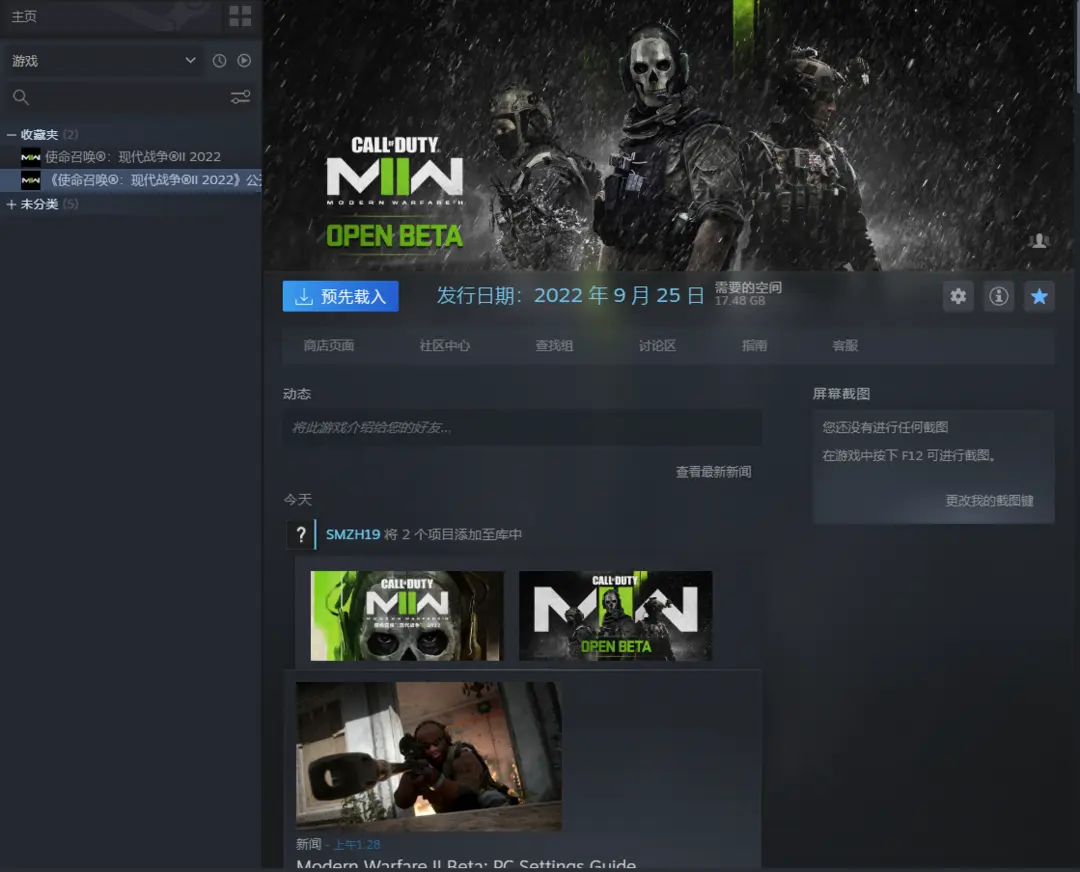Click the 在游戏中按下 F12 可进行截图 text
1080x872 pixels.
coord(909,455)
